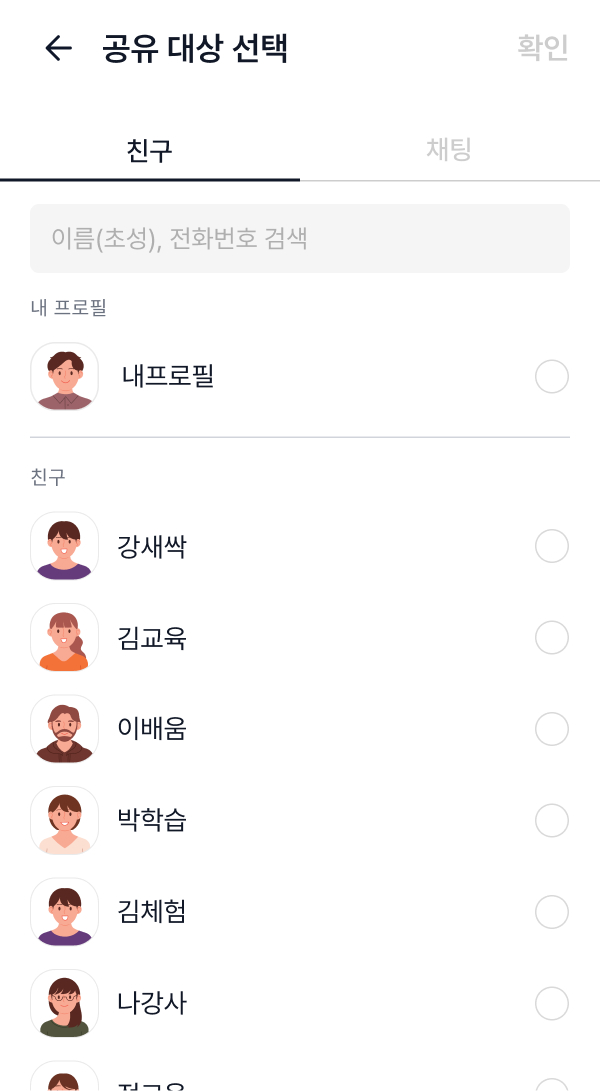Check the circle beside 김교육
Screen dimensions: 600x1091
coord(552,638)
